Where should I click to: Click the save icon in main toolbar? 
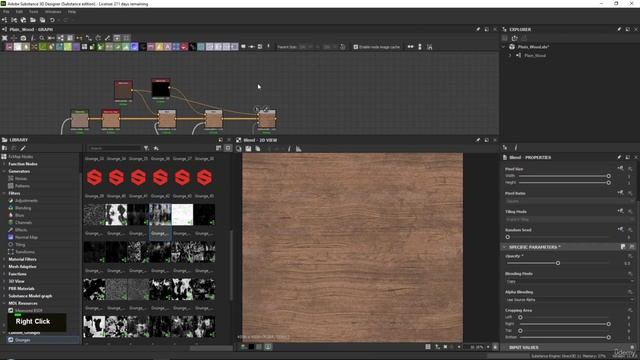[42, 20]
